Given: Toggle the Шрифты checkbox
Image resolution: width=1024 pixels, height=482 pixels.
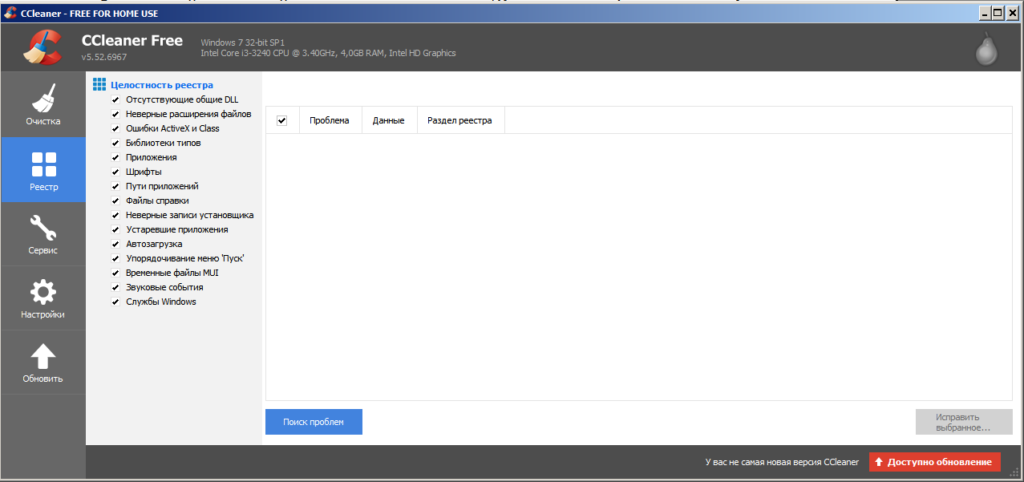Looking at the screenshot, I should (x=116, y=172).
